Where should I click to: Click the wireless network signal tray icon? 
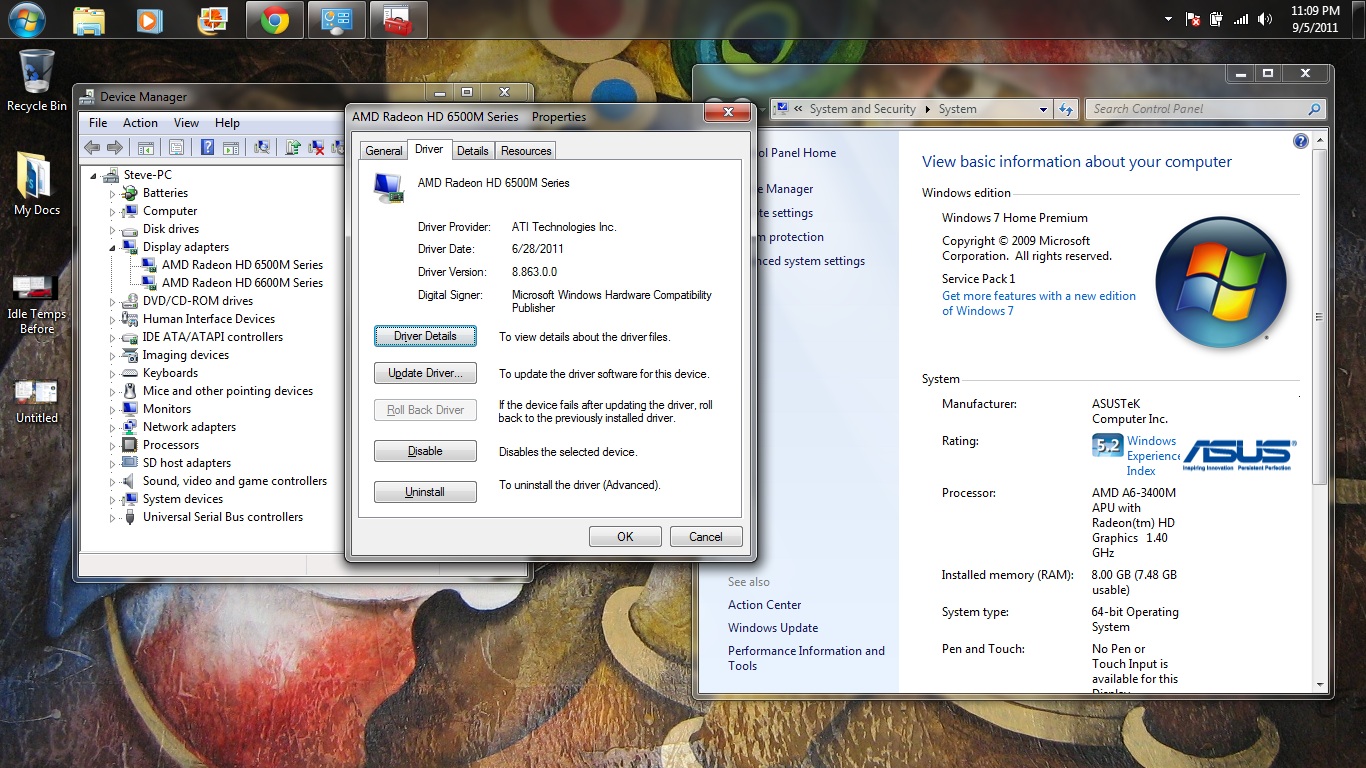click(x=1241, y=19)
